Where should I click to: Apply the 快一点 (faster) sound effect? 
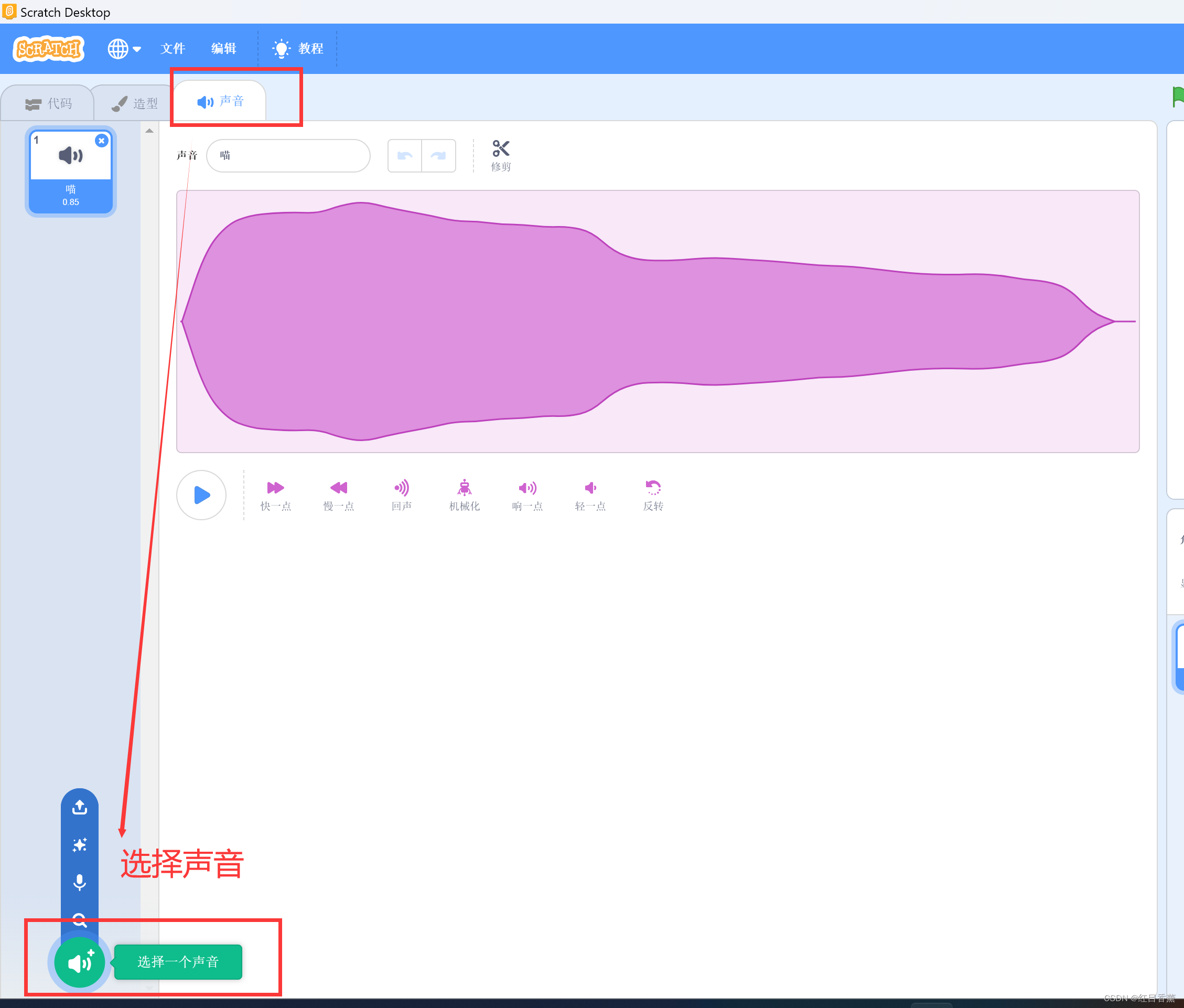275,495
